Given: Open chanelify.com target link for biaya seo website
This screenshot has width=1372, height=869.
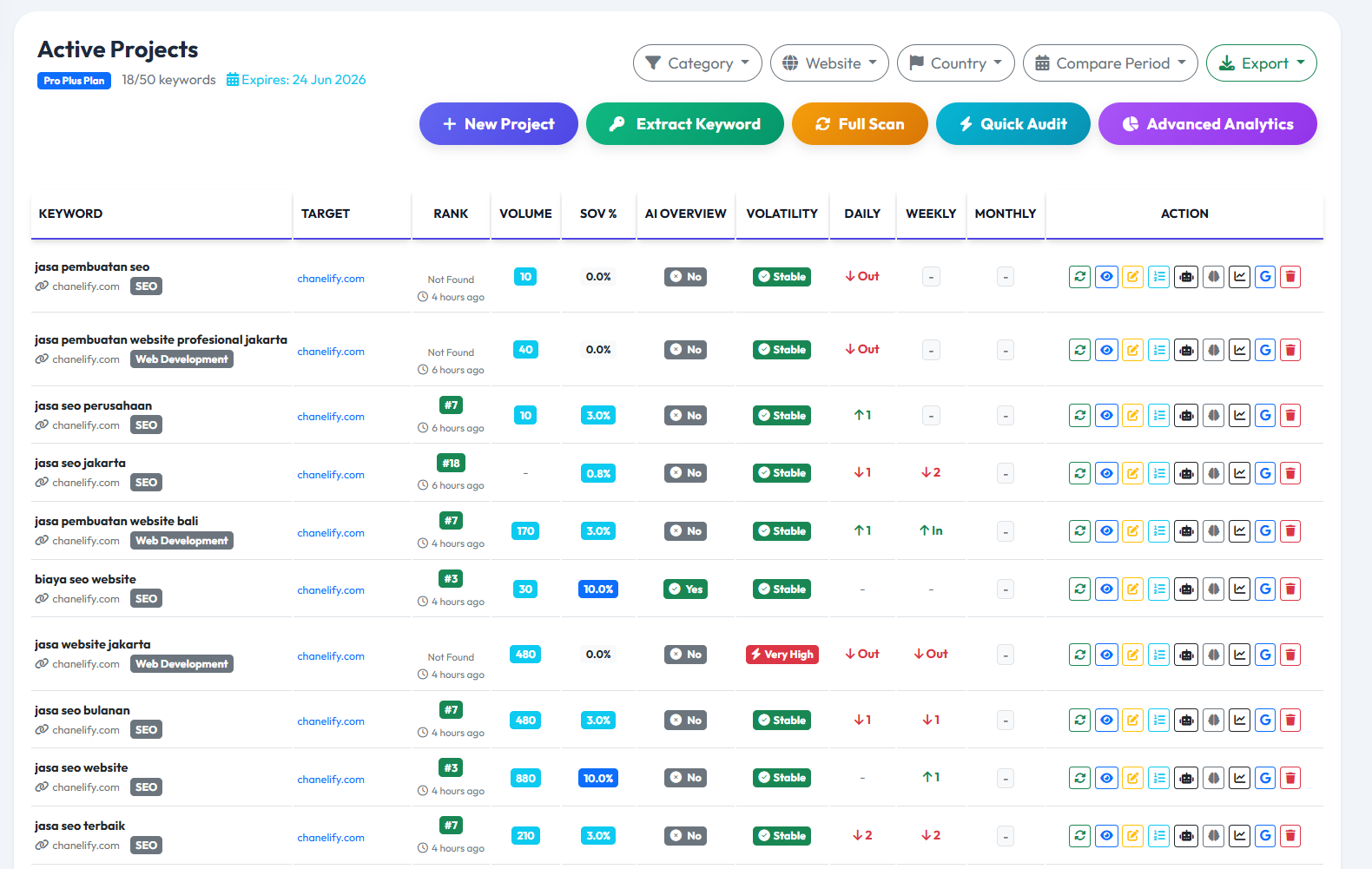Looking at the screenshot, I should click(x=331, y=590).
